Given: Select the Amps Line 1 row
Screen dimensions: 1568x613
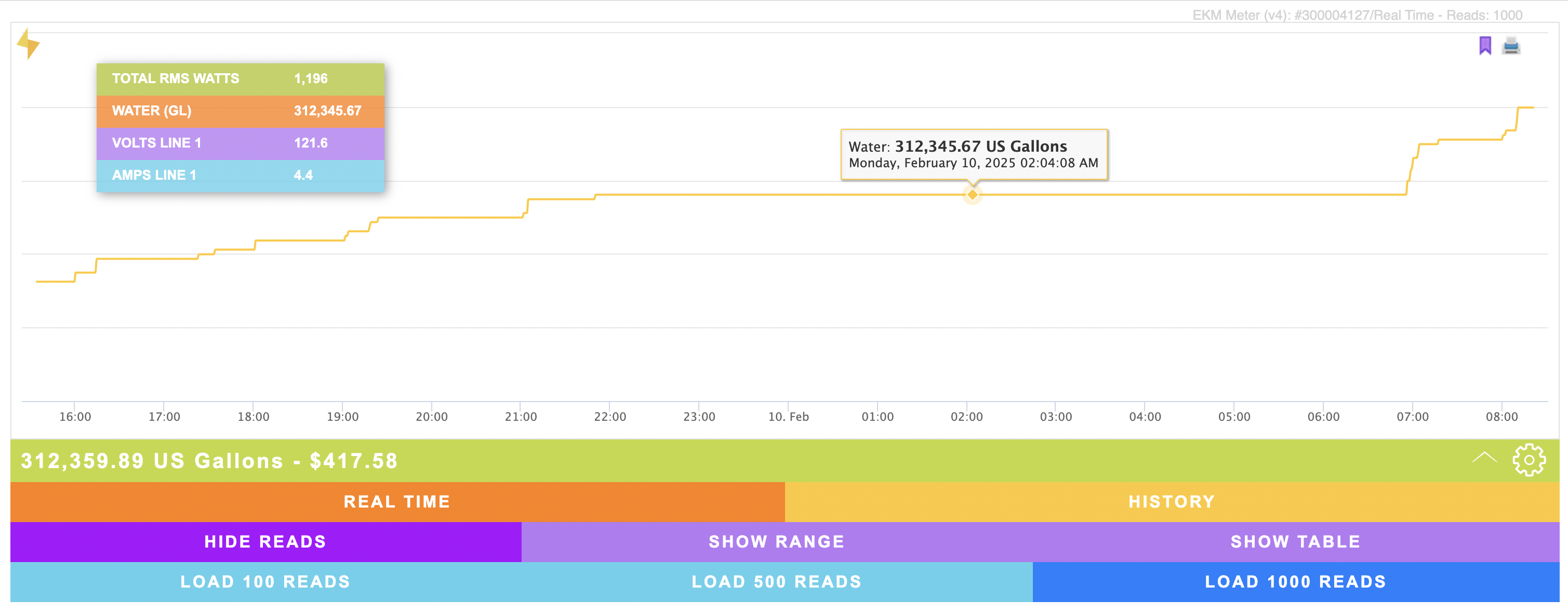Looking at the screenshot, I should tap(241, 175).
